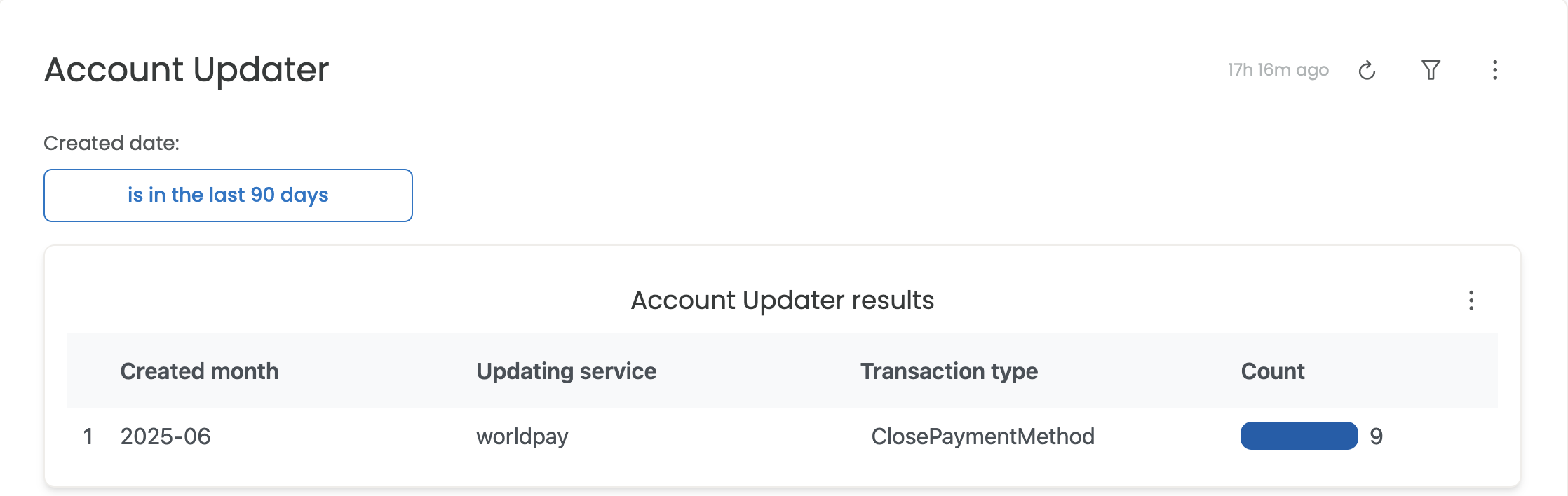The width and height of the screenshot is (1568, 496).
Task: Sort by Updating service column header
Action: tap(567, 371)
